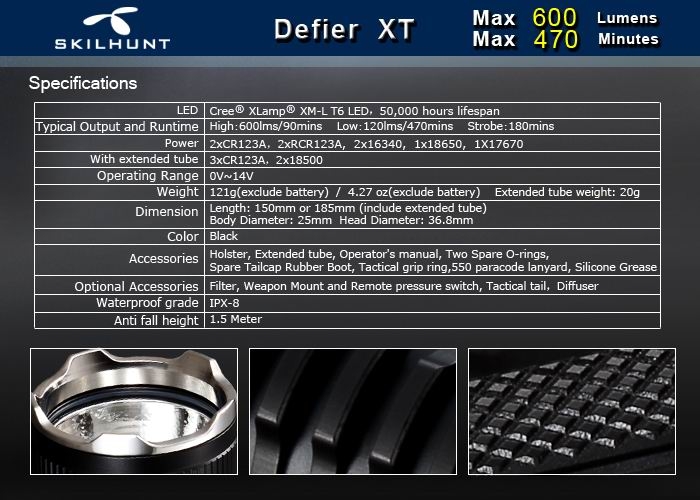The width and height of the screenshot is (700, 500).
Task: Click 'Extended tube weight: 20g' text
Action: (x=567, y=192)
